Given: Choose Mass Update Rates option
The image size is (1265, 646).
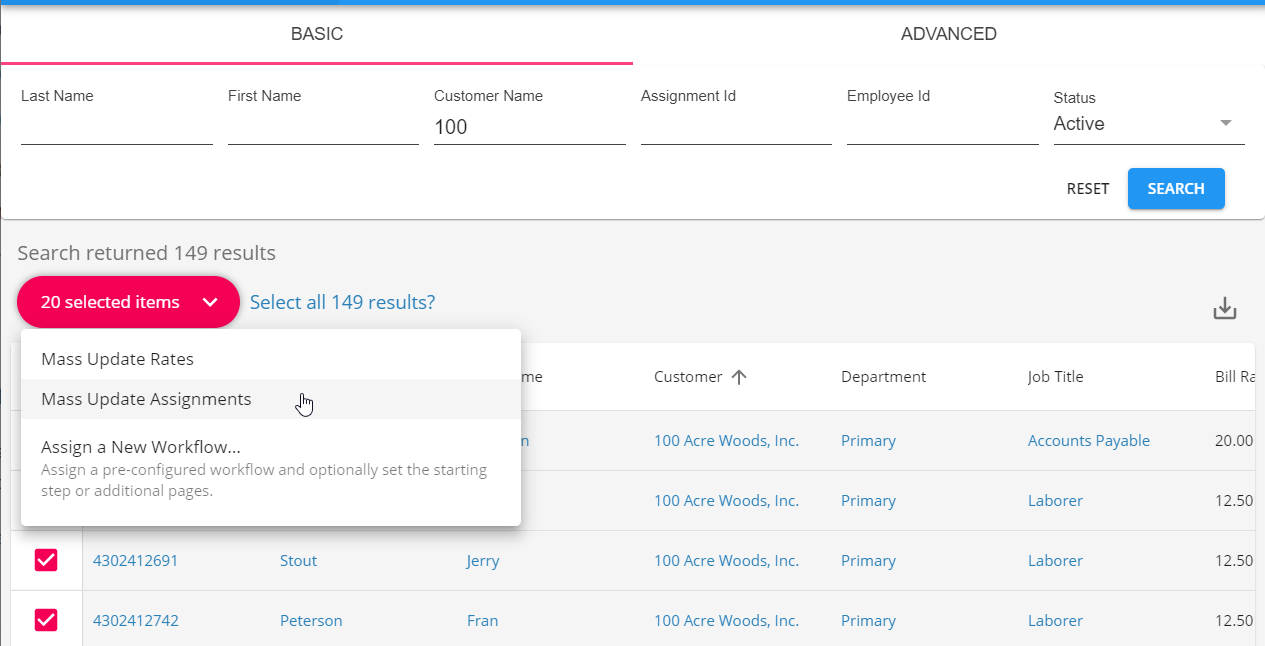Looking at the screenshot, I should 117,359.
